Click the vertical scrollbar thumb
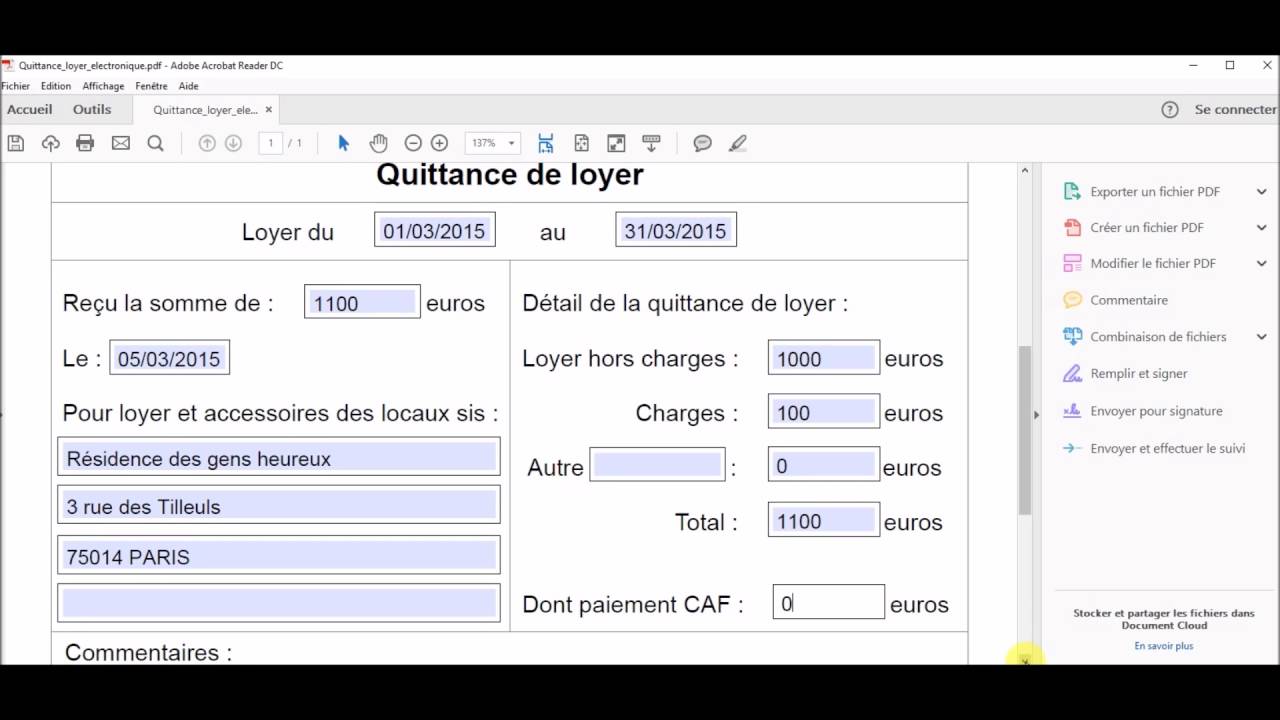The height and width of the screenshot is (720, 1280). pos(1024,430)
